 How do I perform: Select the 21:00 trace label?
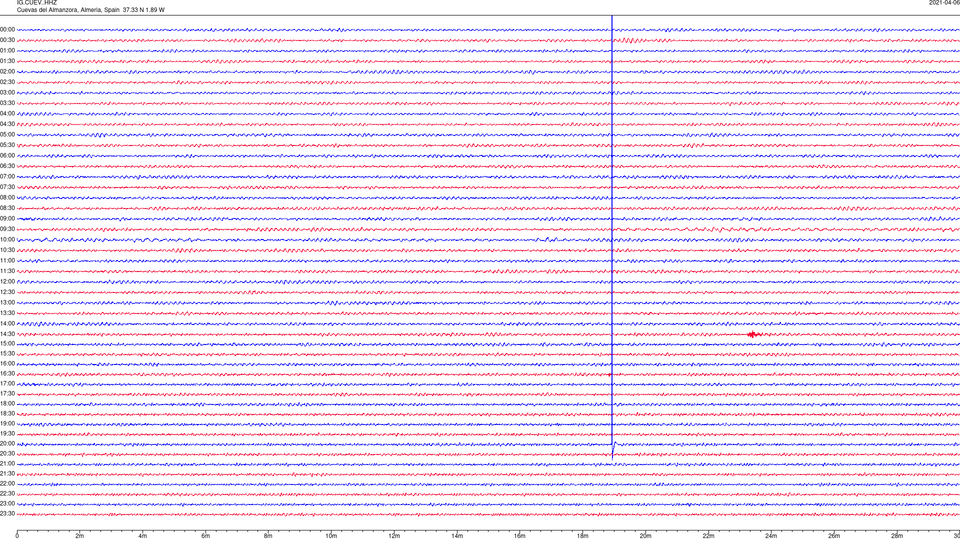[7, 463]
